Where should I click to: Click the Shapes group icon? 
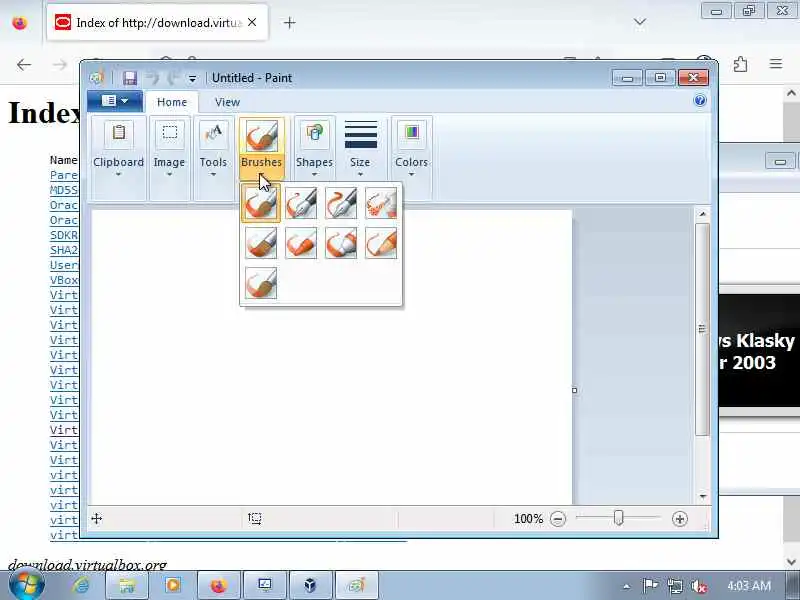314,133
